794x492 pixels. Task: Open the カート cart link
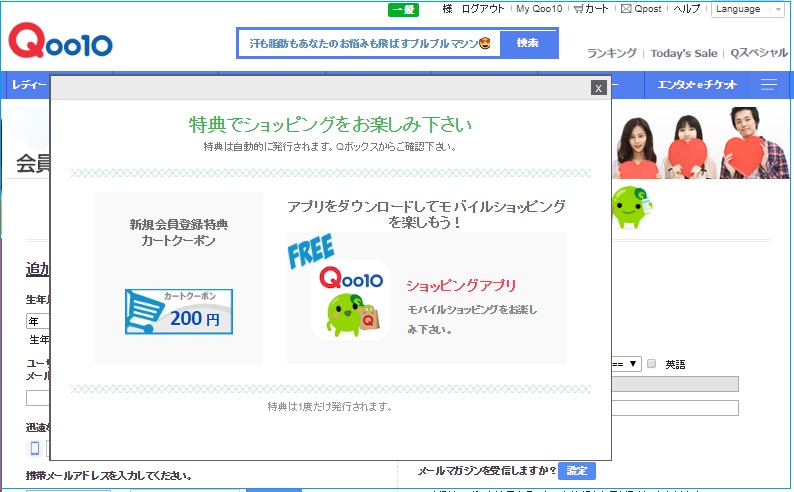tap(591, 9)
